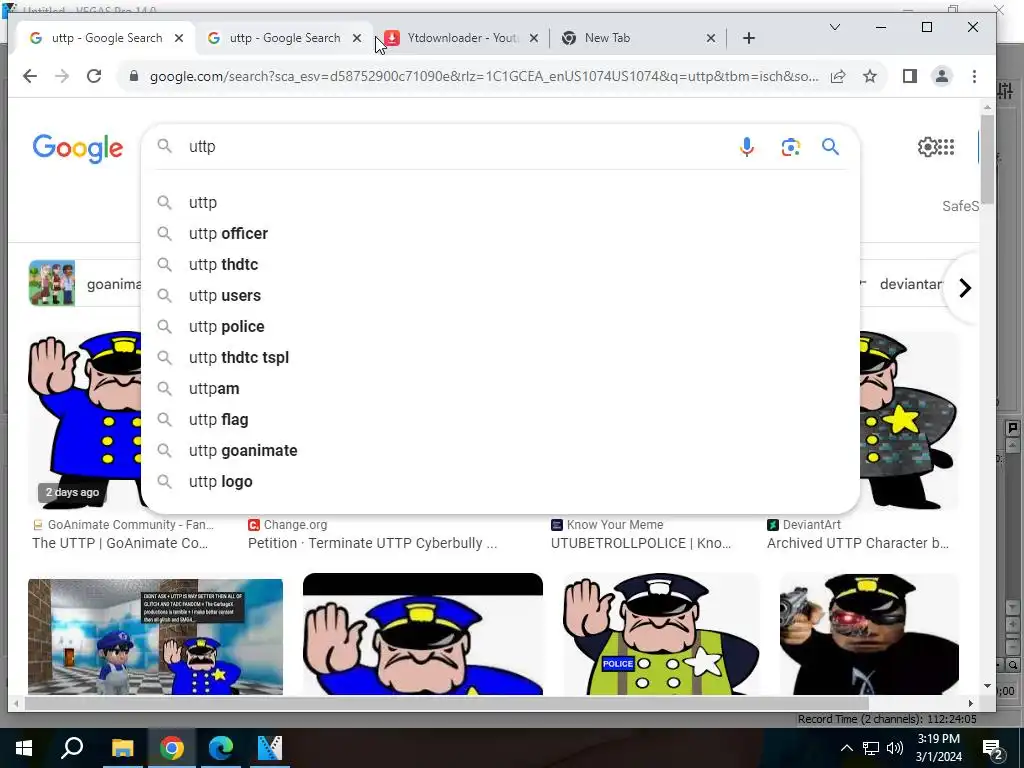This screenshot has height=768, width=1024.
Task: Reload the Google search page
Action: pyautogui.click(x=94, y=76)
